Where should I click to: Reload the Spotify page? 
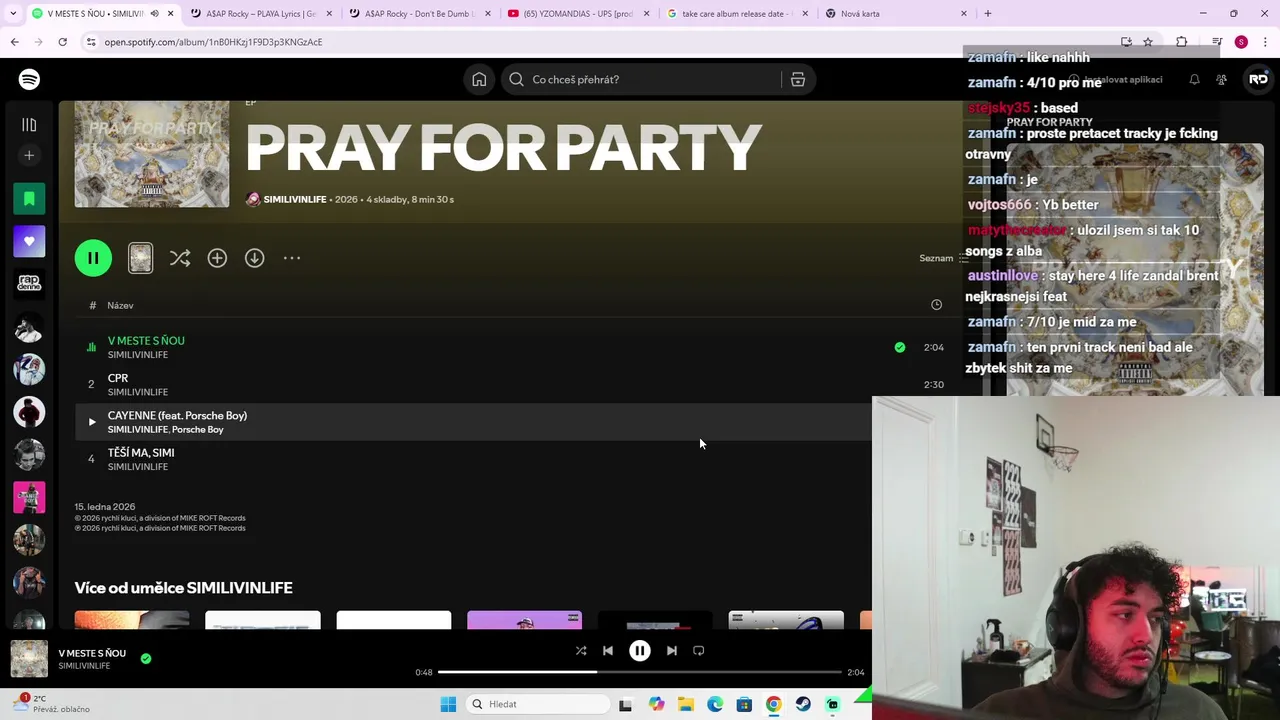[62, 42]
